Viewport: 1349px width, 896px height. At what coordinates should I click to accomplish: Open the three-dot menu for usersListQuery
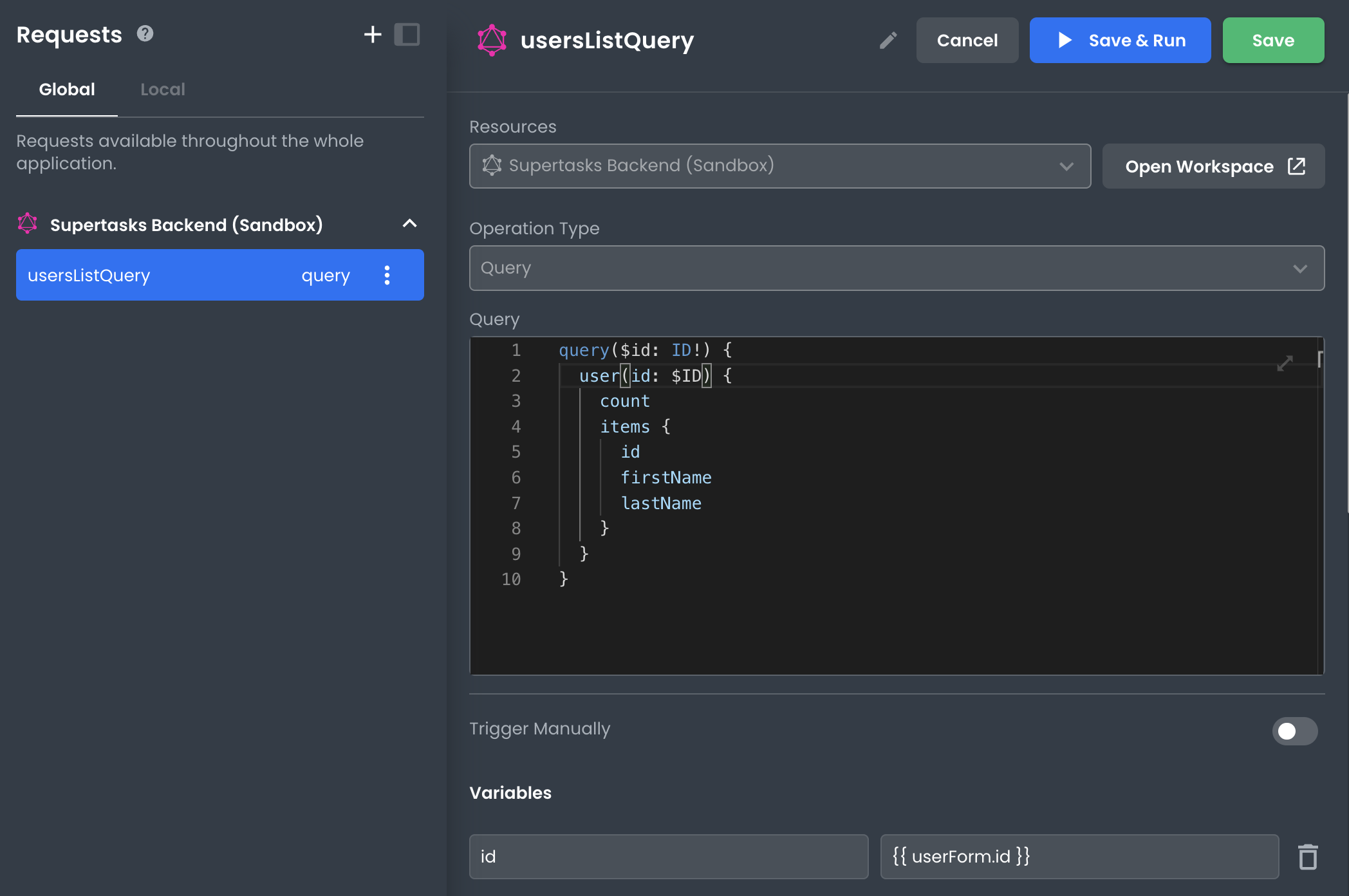tap(387, 275)
